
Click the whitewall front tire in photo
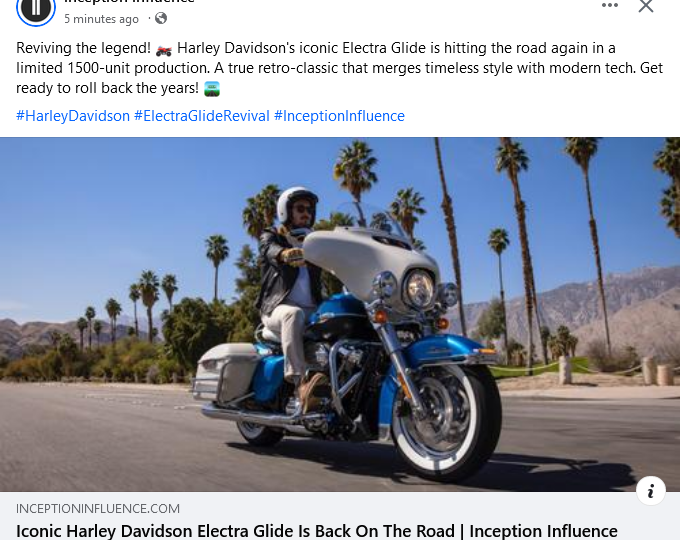click(446, 423)
